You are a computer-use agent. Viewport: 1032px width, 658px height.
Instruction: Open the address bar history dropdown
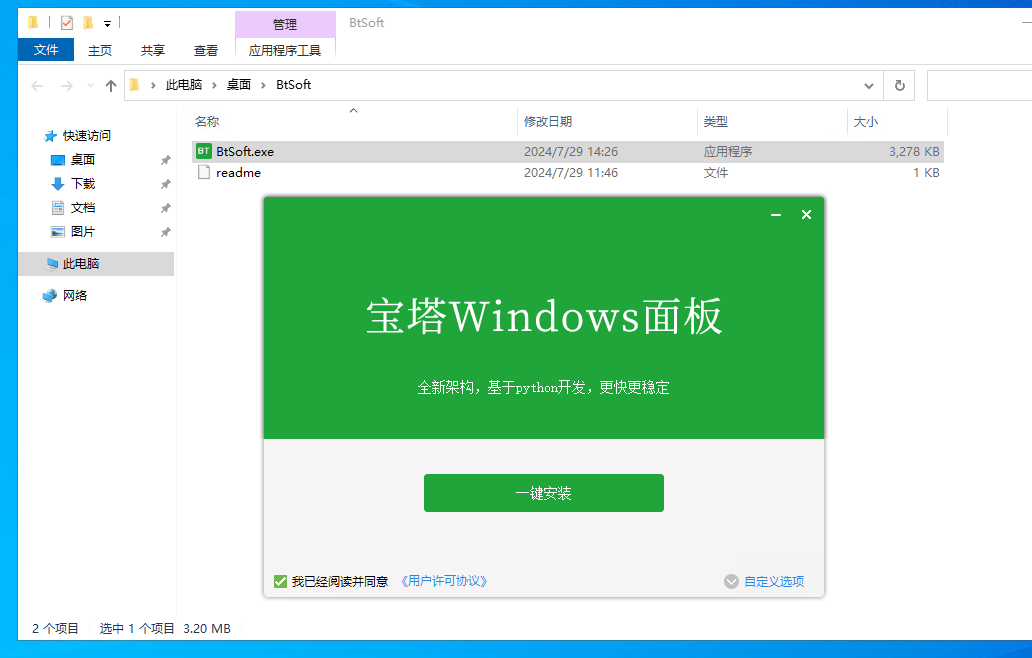coord(869,86)
